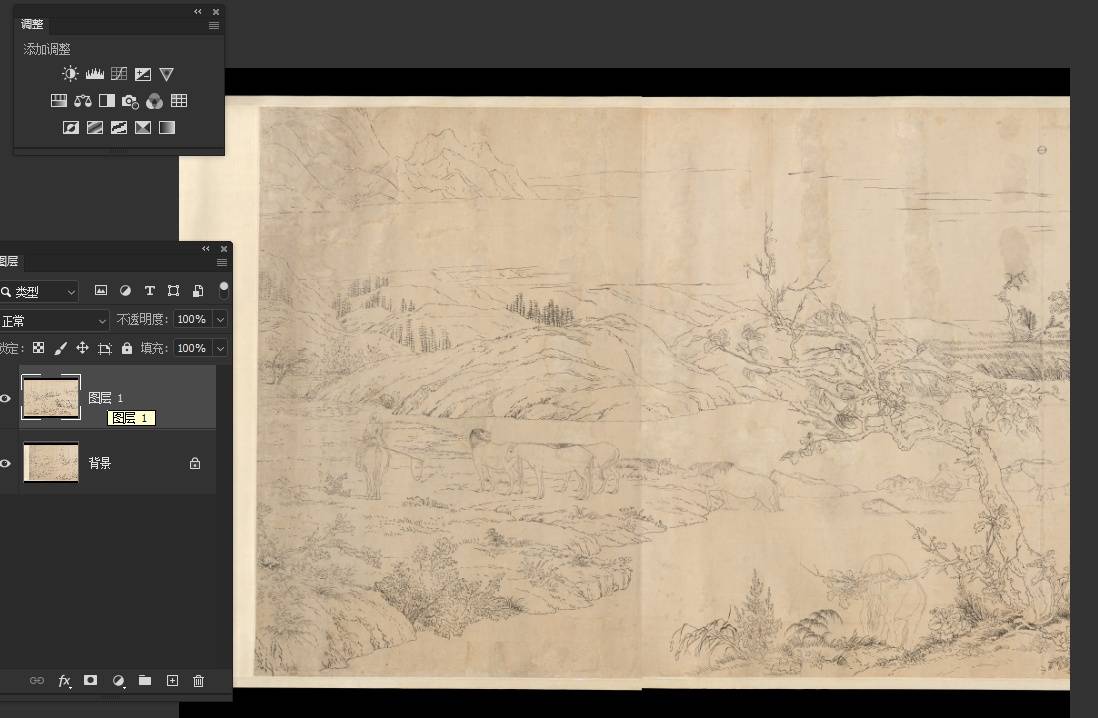Create a new layer with plus icon
The image size is (1098, 718).
tap(172, 681)
